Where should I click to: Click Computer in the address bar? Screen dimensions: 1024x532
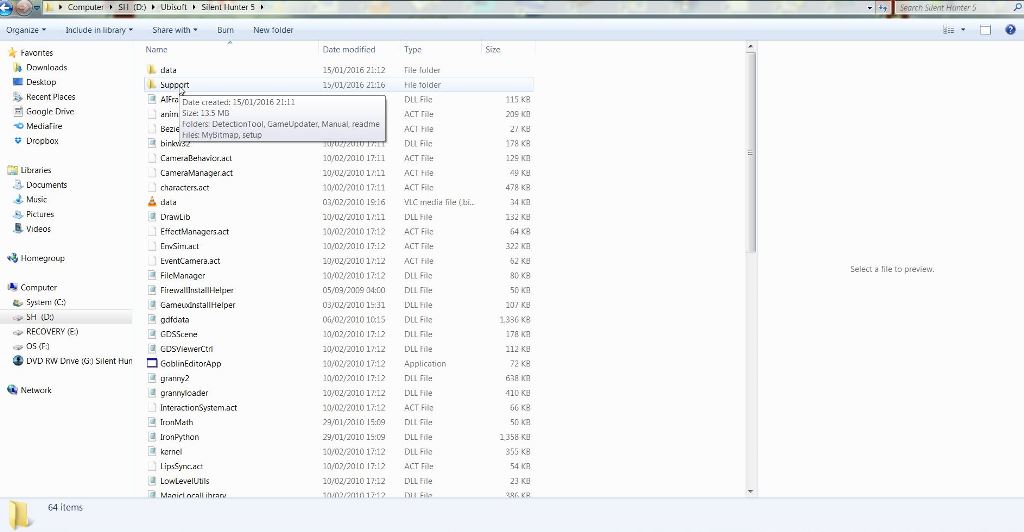86,7
